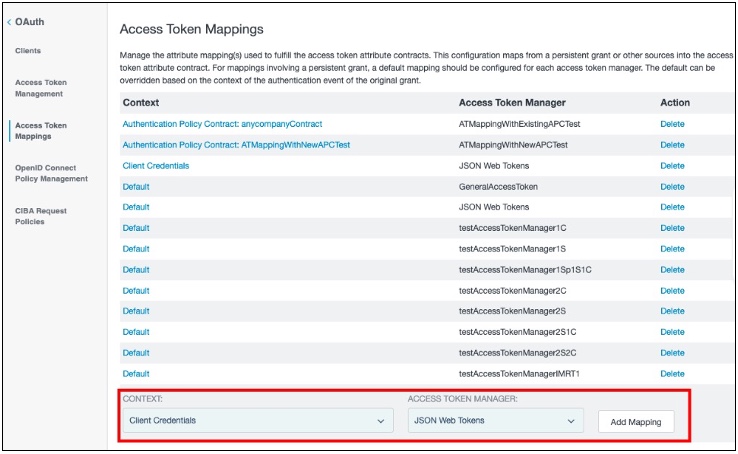
Task: Expand the Context dropdown
Action: click(257, 421)
